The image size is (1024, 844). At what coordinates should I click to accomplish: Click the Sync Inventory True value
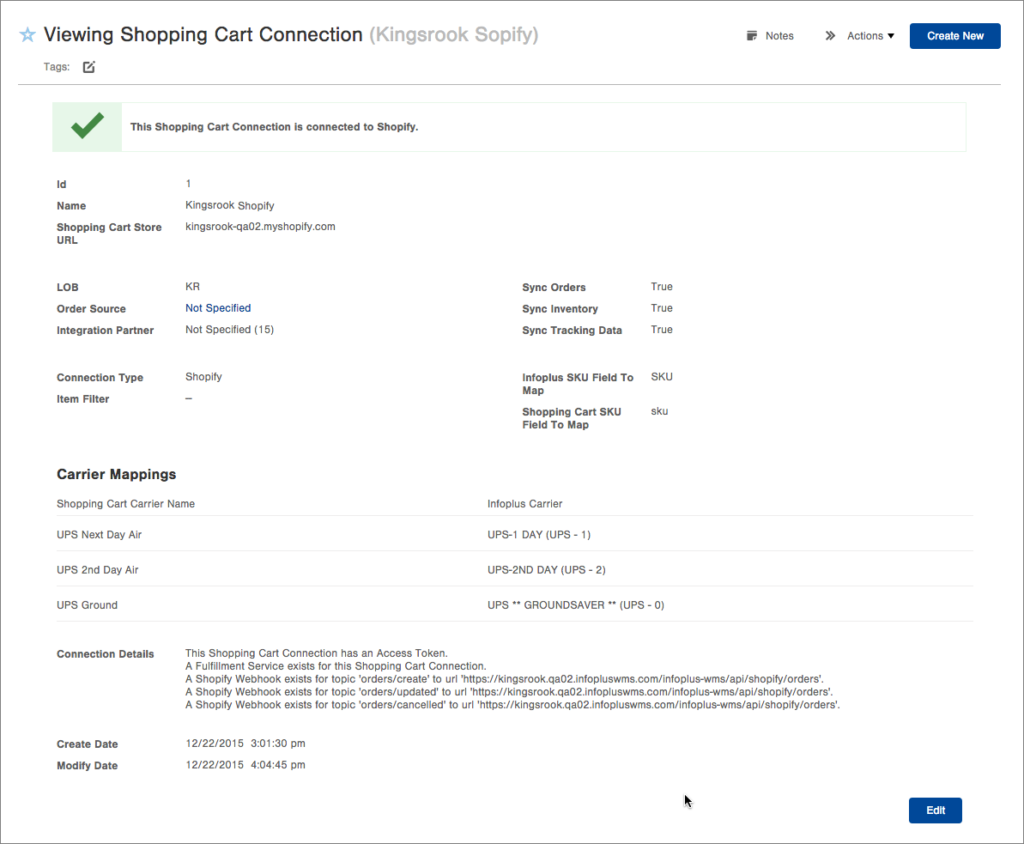click(x=662, y=308)
